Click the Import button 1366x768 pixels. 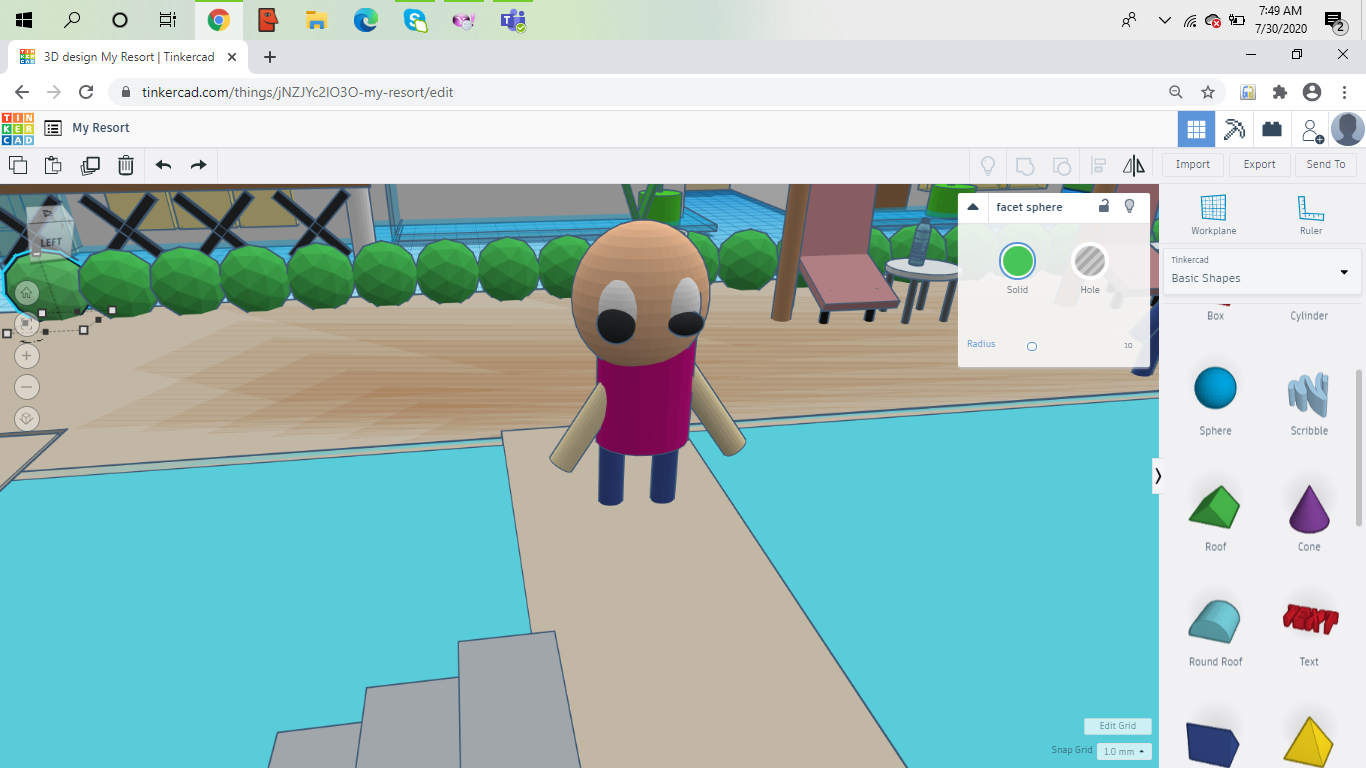[1192, 164]
